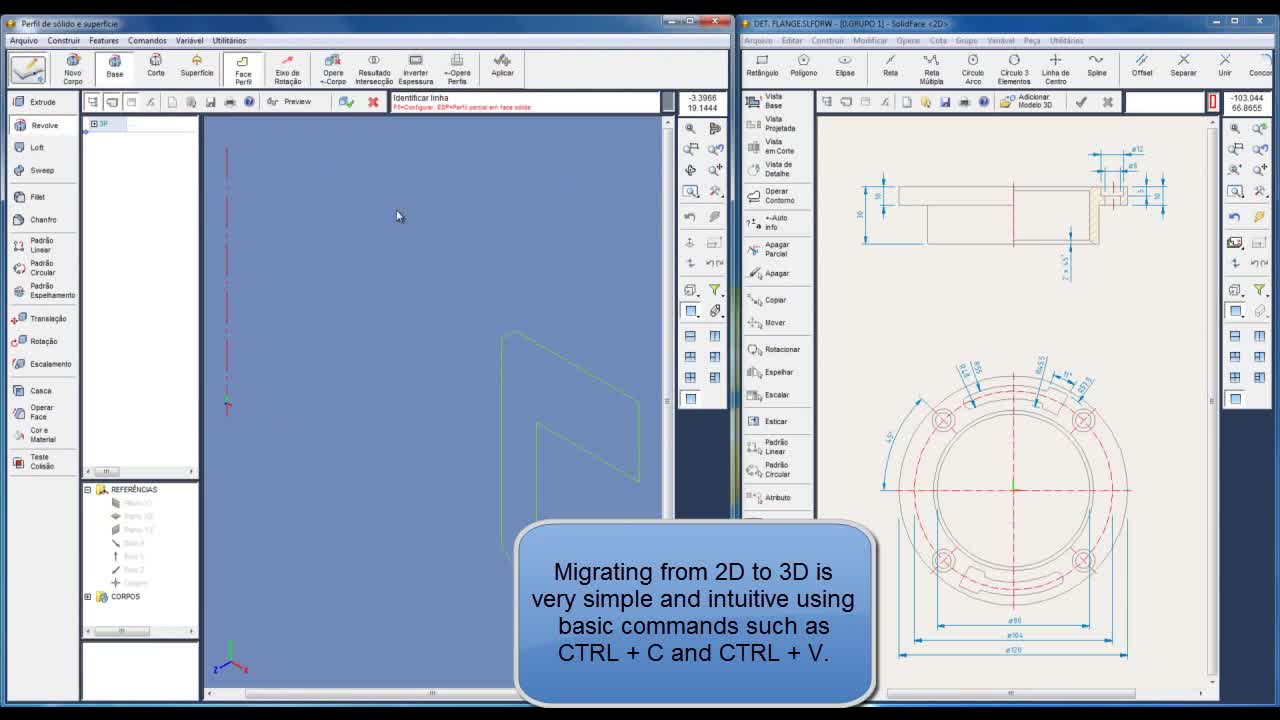
Task: Click the Eixo de Rotação tool
Action: [287, 68]
